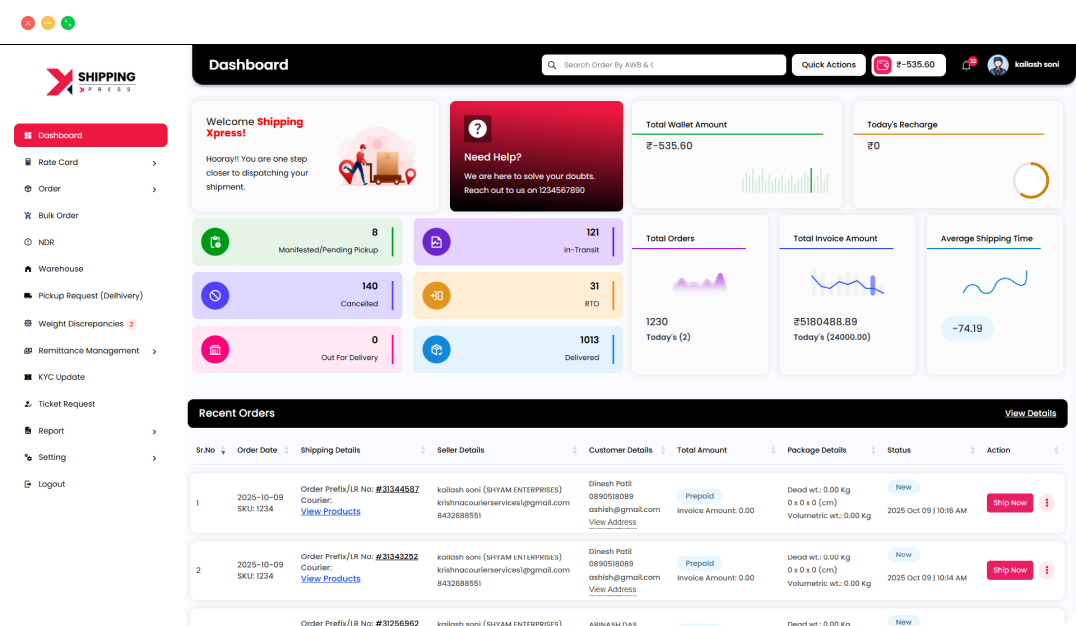Click the Cancelled status icon
1076x626 pixels.
coord(215,295)
